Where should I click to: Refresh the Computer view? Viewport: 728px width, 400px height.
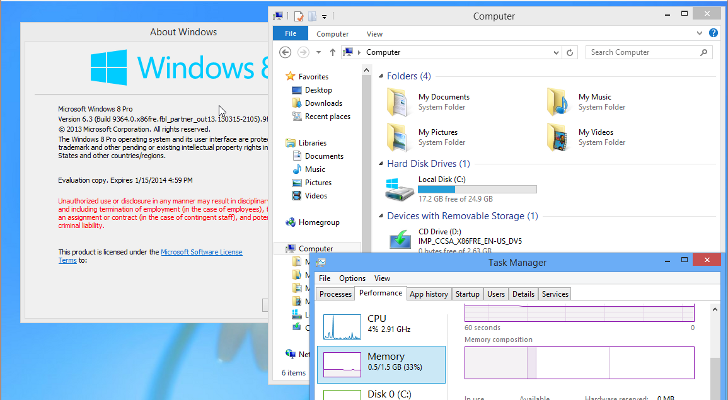pyautogui.click(x=570, y=52)
